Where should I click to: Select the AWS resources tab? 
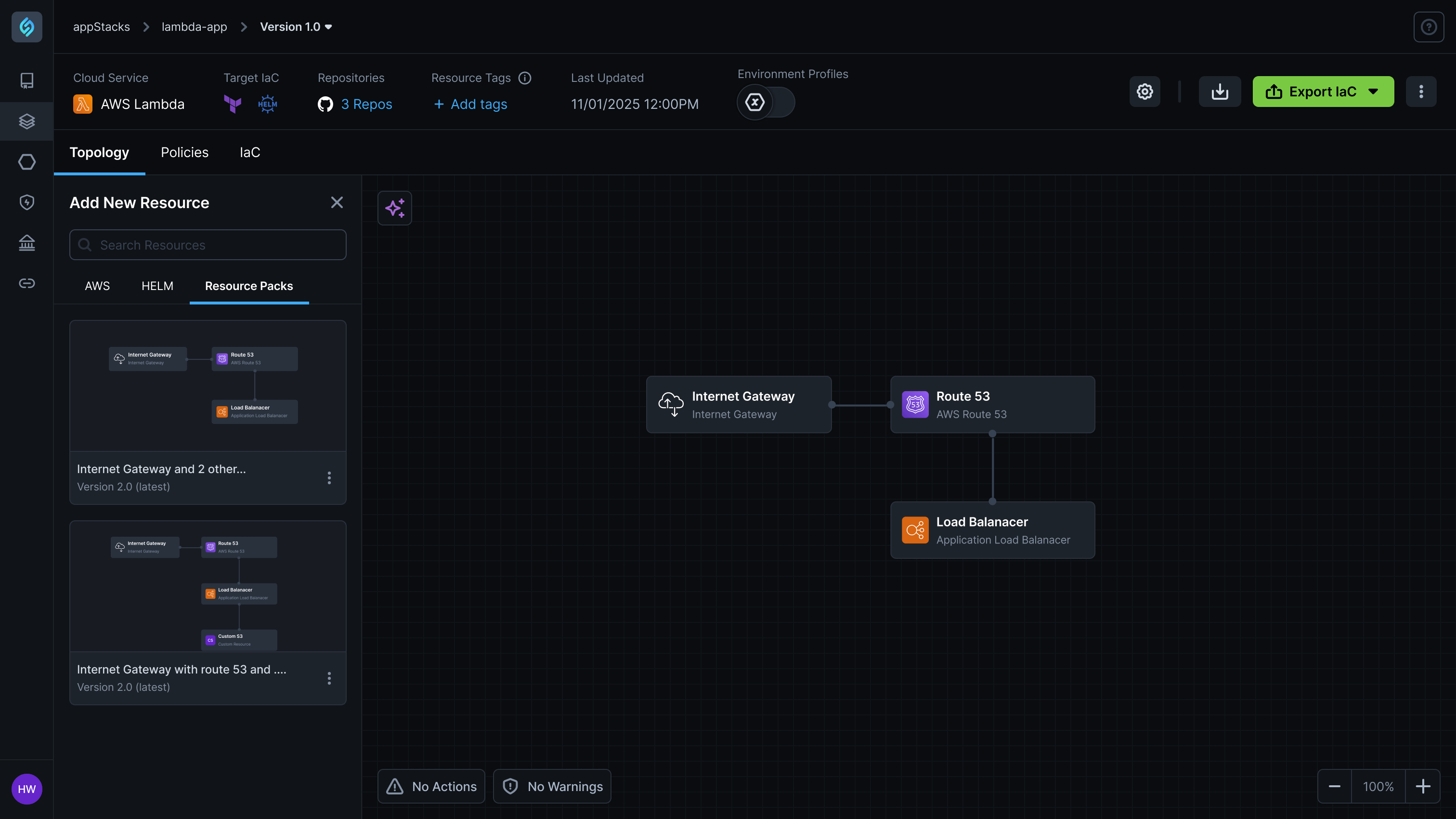tap(97, 286)
